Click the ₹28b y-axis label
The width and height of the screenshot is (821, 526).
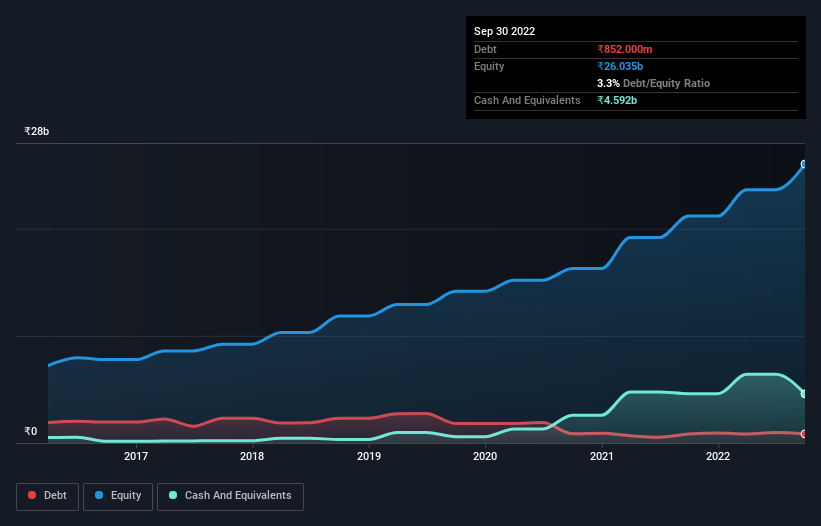coord(37,131)
